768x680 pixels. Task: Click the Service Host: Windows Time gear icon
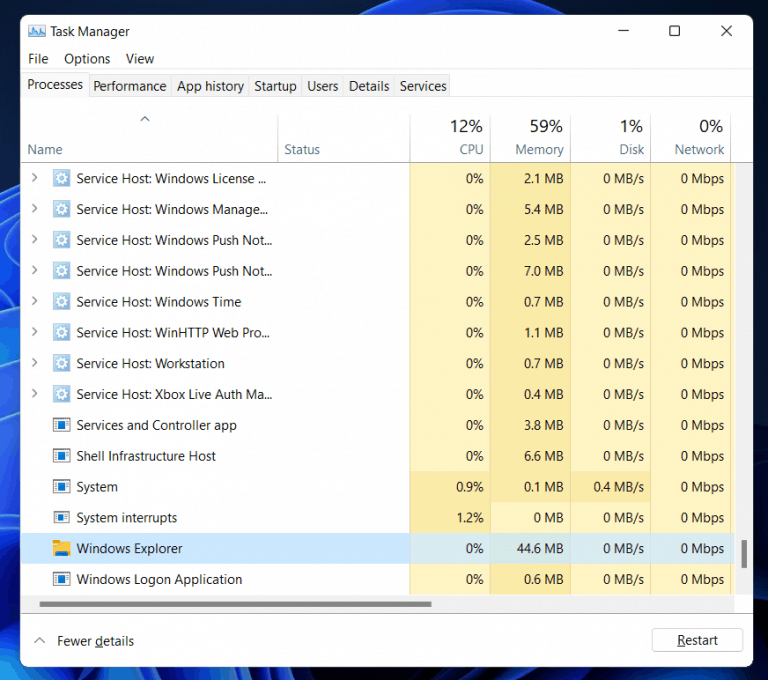point(62,302)
